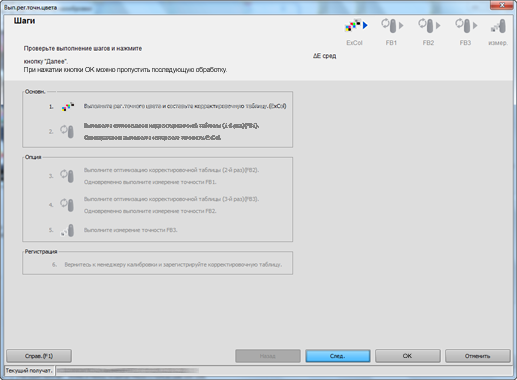The width and height of the screenshot is (517, 380).
Task: Click the current recipient status field
Action: 284,370
